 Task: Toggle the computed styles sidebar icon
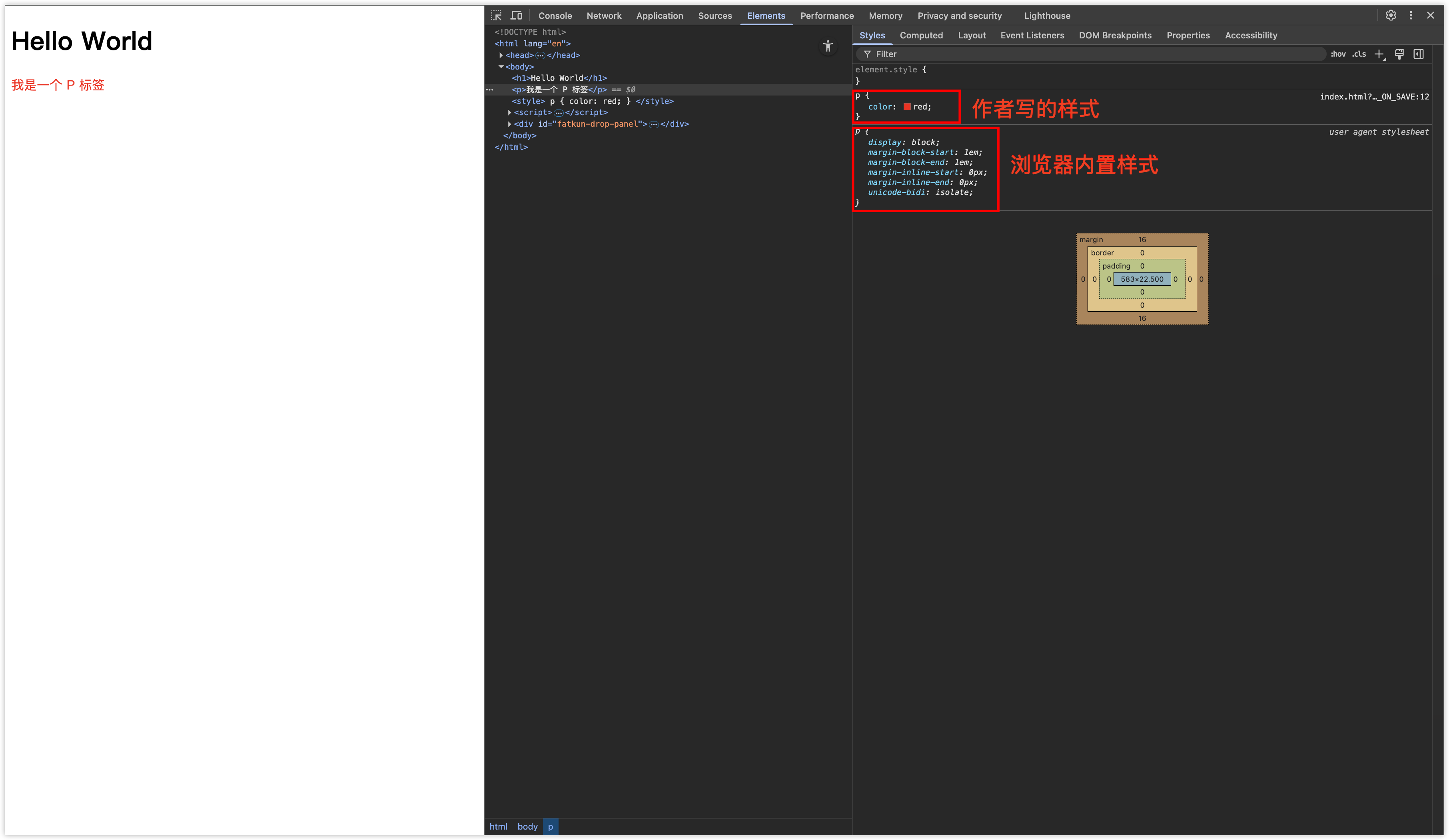tap(1419, 54)
